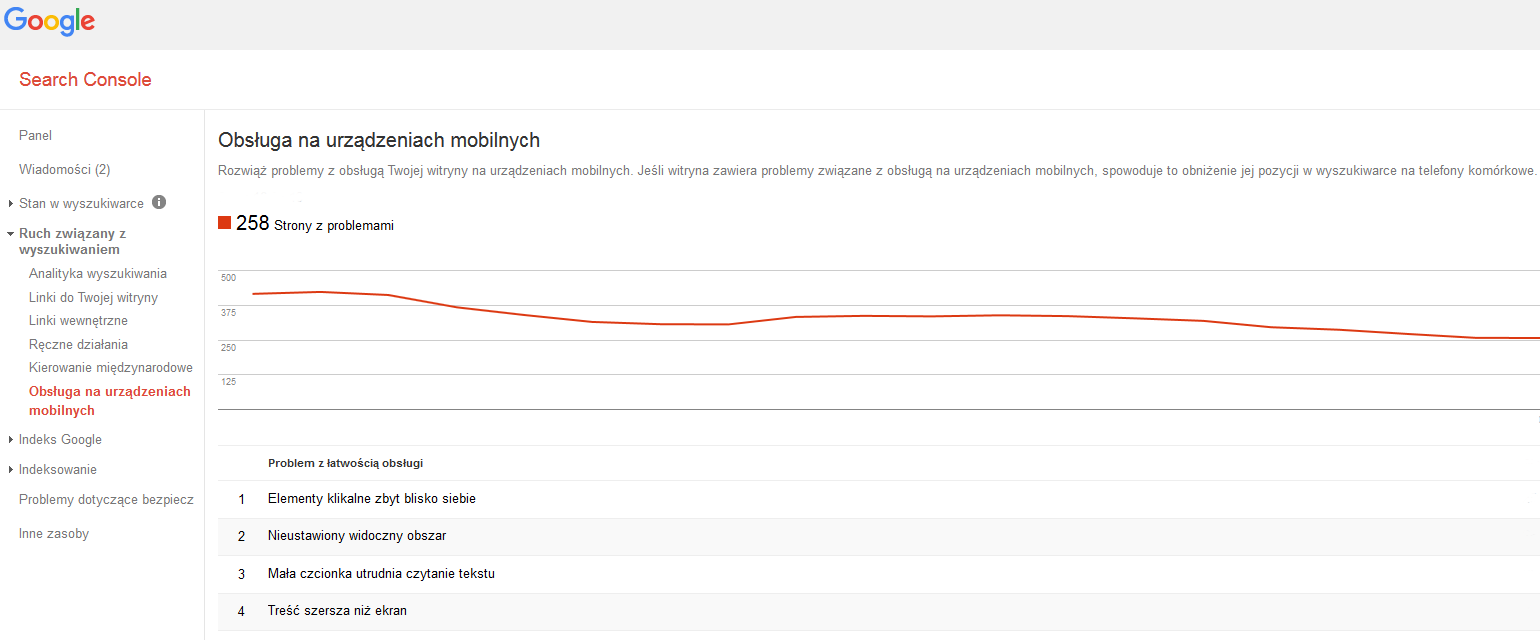Image resolution: width=1540 pixels, height=640 pixels.
Task: Click the 500 label on the chart axis
Action: pos(228,277)
